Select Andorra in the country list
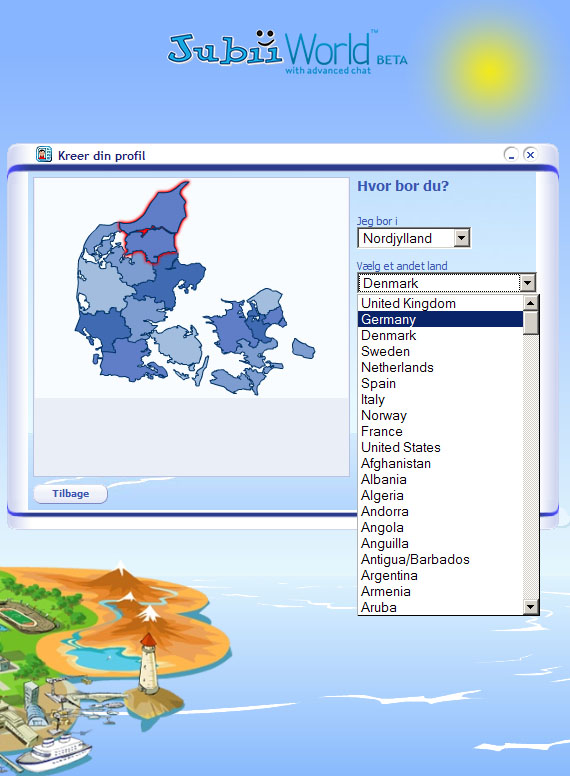 point(440,511)
